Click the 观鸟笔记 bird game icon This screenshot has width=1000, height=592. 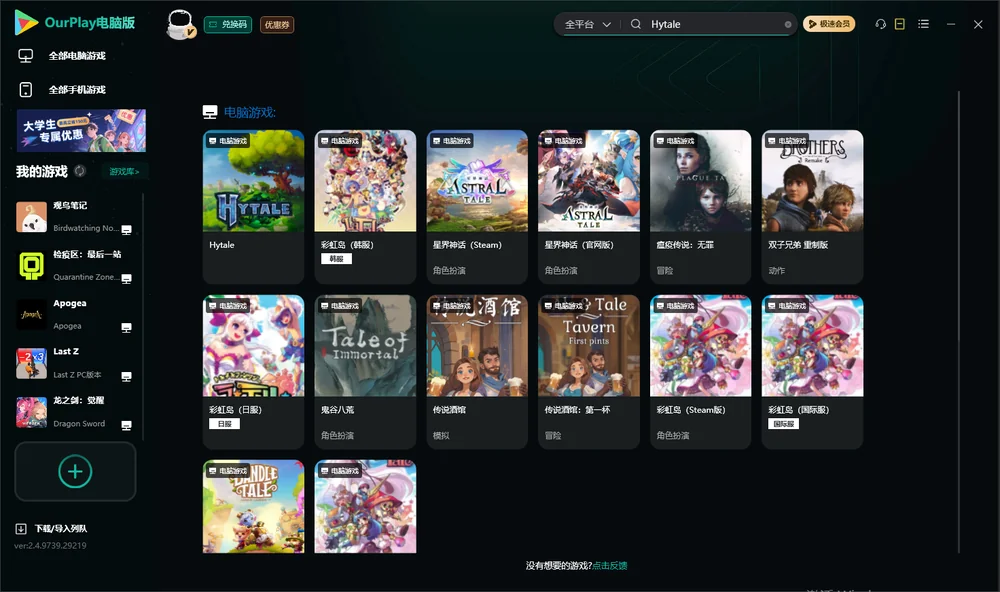tap(31, 217)
